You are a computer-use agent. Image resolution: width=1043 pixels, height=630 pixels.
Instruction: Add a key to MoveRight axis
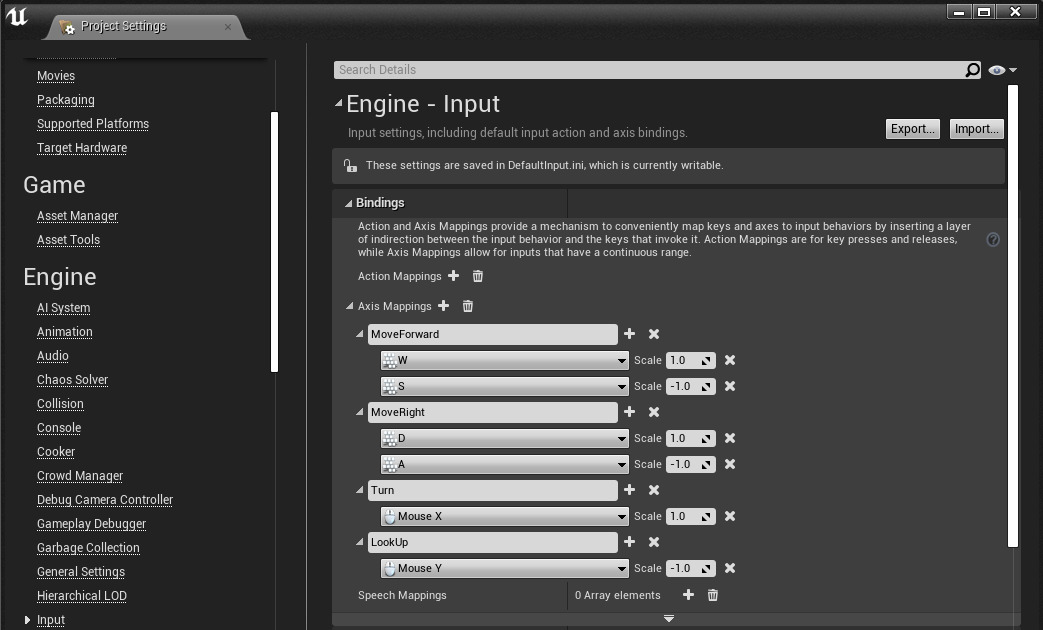click(629, 412)
